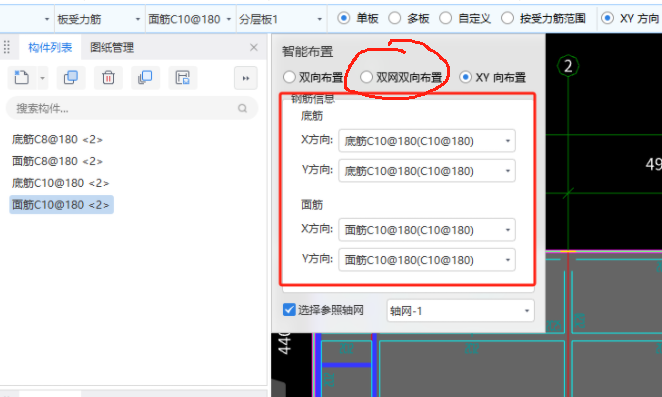Open the 板受力筋 dropdown
Viewport: 662px width, 397px height.
[99, 19]
